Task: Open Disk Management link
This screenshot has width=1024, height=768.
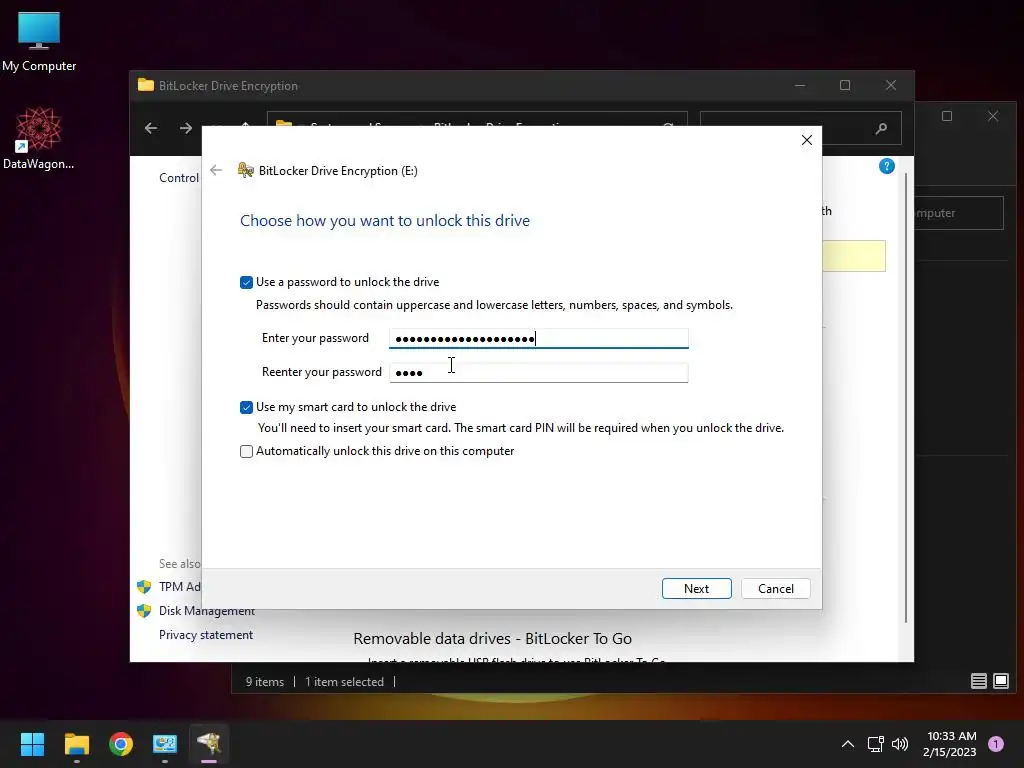Action: [206, 611]
